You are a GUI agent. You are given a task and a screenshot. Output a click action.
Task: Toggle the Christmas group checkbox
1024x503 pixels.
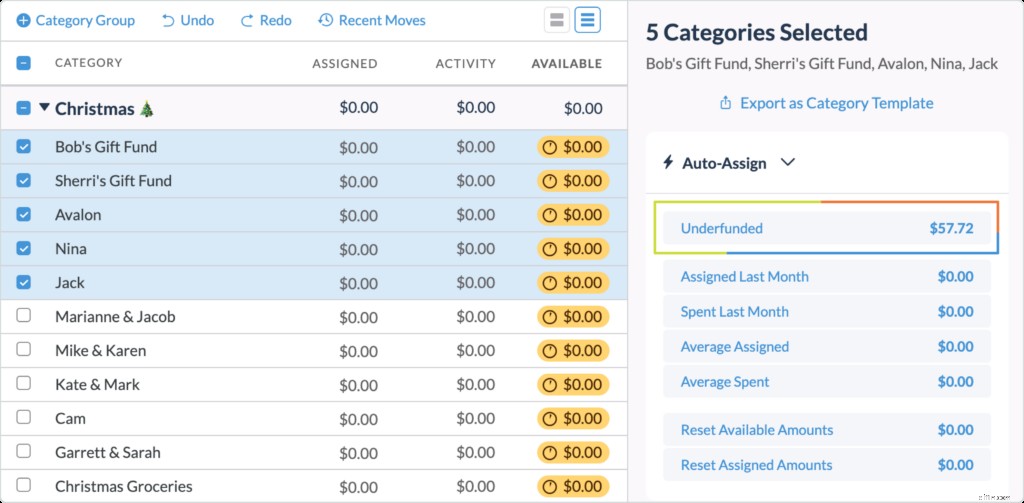tap(24, 108)
